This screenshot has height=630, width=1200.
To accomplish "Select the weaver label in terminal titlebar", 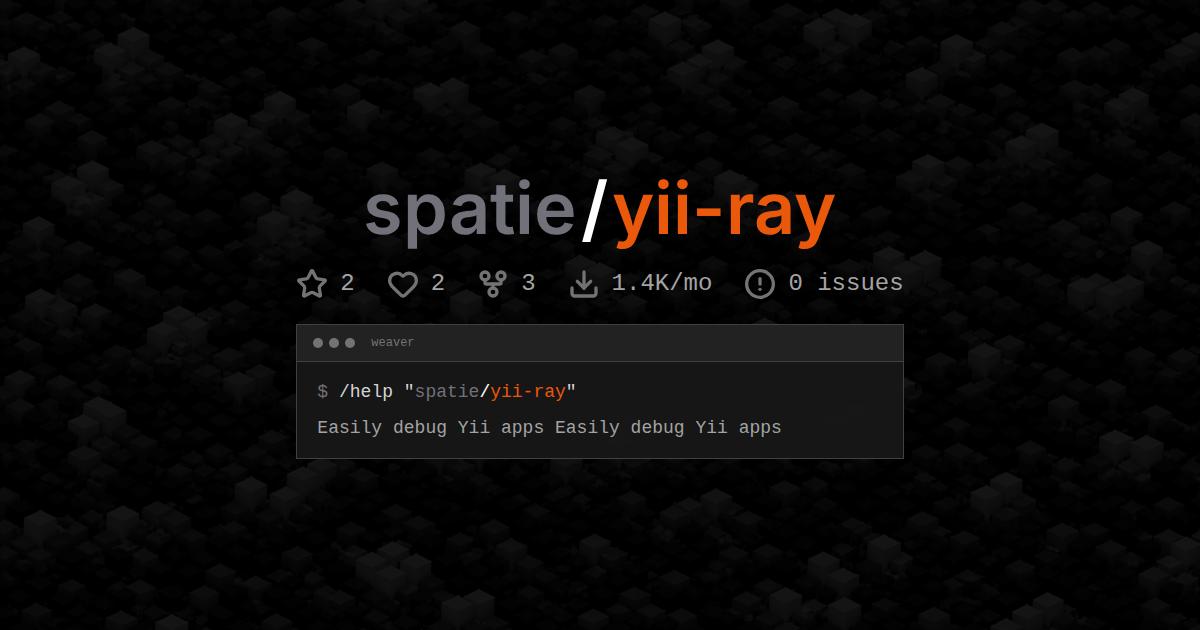I will click(x=392, y=342).
